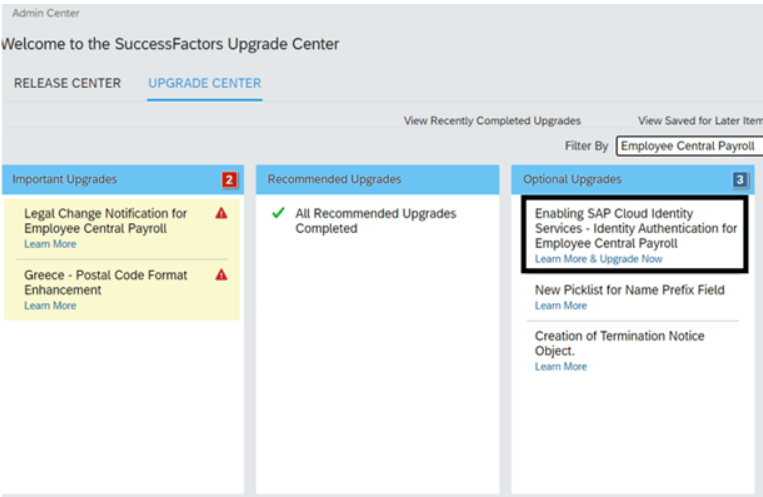Switch to the Release Center tab
The width and height of the screenshot is (763, 497).
pyautogui.click(x=67, y=83)
